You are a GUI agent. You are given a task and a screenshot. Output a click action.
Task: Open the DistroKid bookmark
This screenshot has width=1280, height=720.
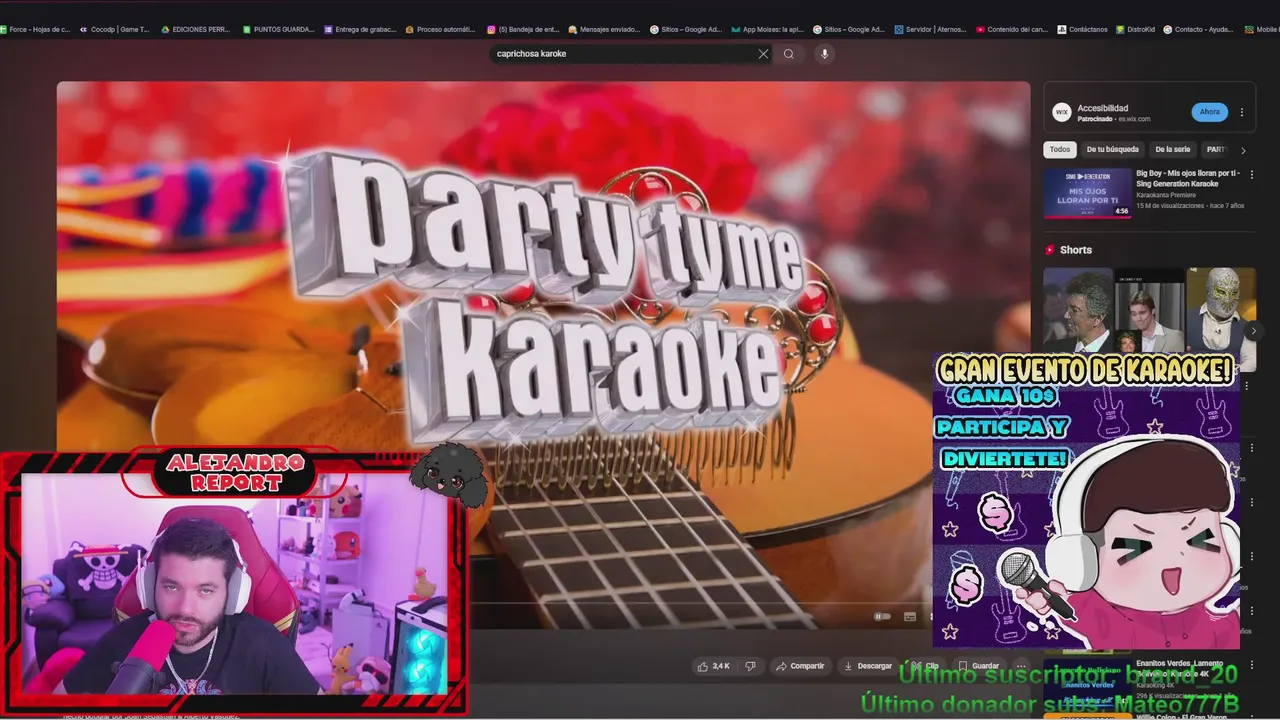(1135, 29)
